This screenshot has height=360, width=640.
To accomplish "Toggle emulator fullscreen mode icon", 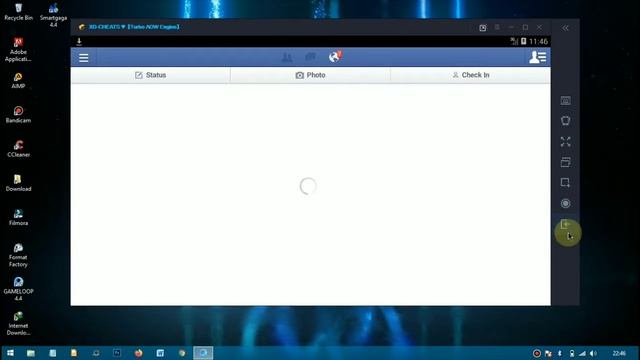I will tap(565, 142).
